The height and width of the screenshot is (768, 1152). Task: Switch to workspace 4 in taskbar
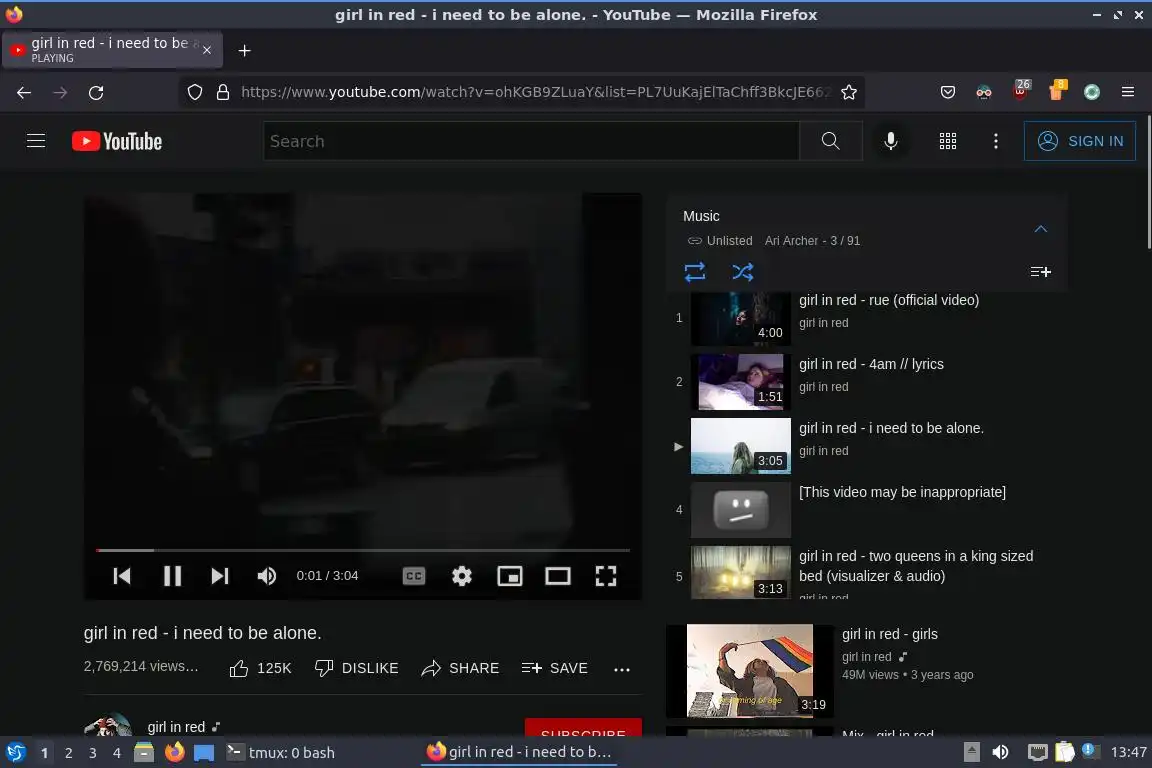(x=116, y=753)
